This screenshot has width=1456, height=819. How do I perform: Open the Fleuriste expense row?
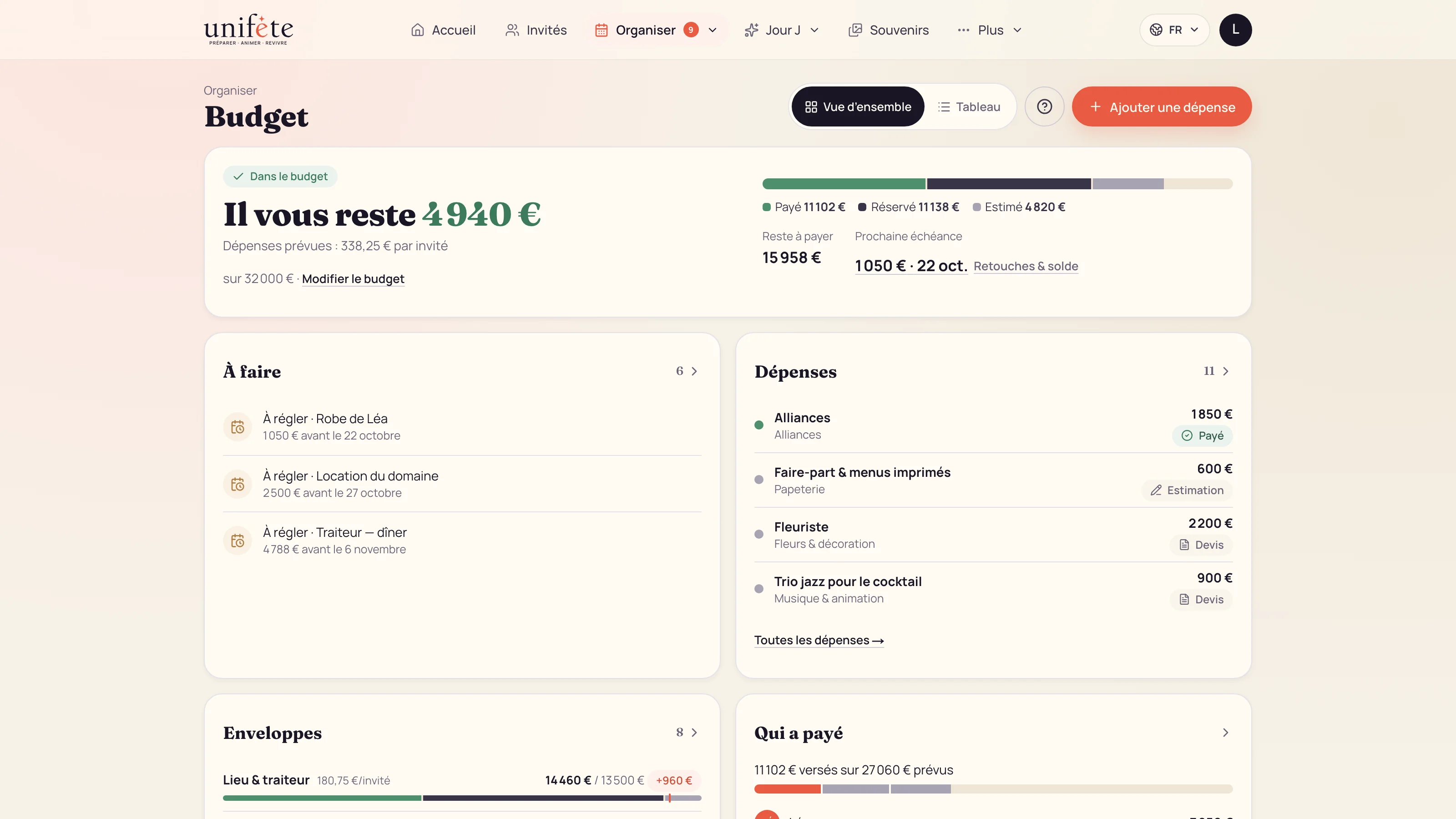tap(993, 535)
